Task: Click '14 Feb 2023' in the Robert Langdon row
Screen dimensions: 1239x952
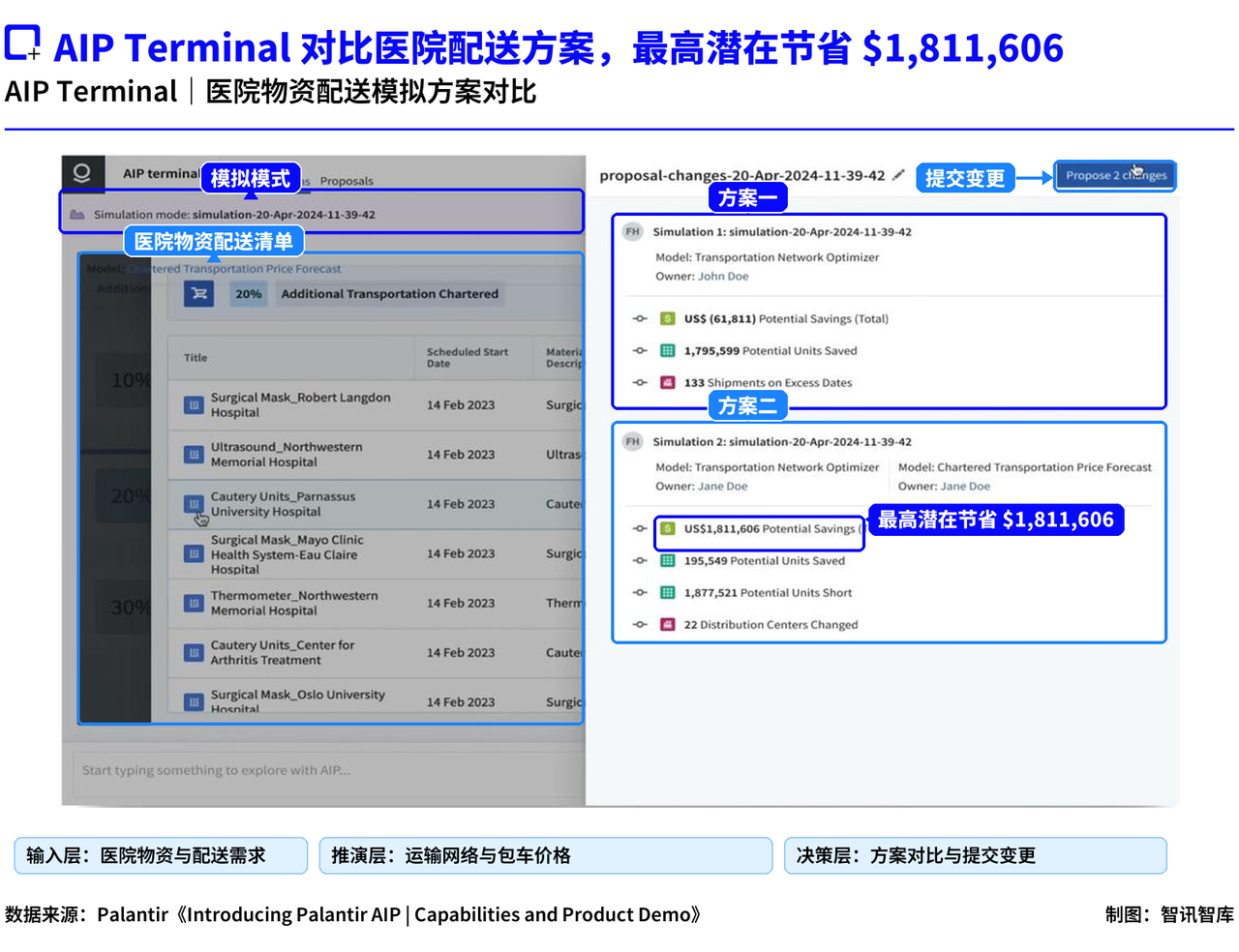Action: tap(461, 404)
